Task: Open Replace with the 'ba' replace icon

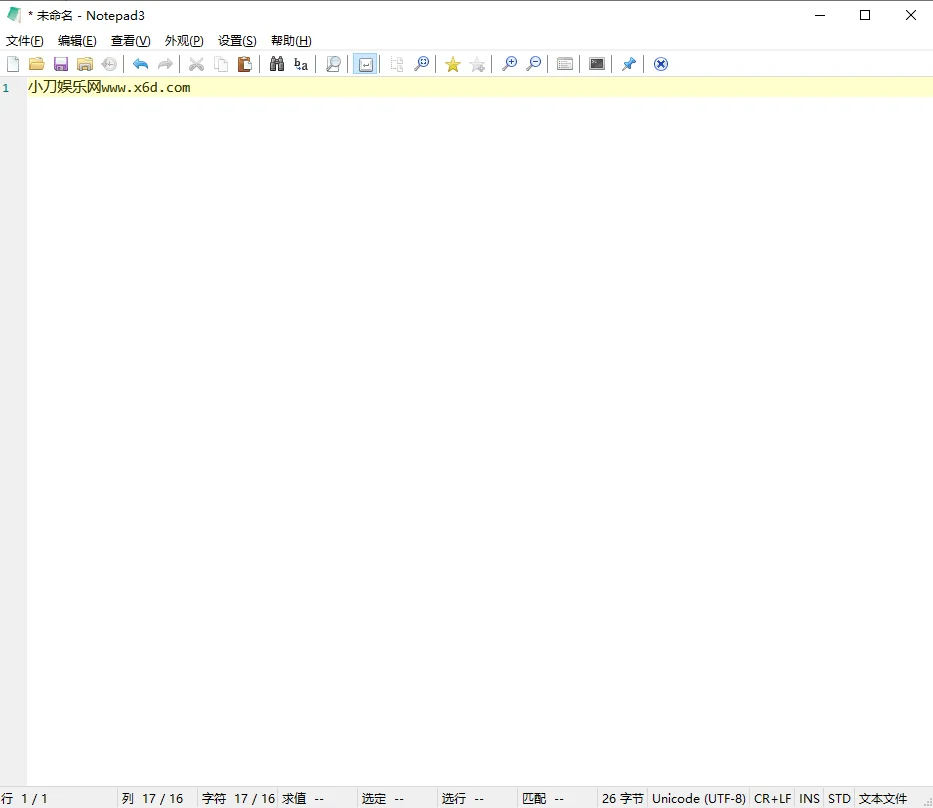Action: pos(300,63)
